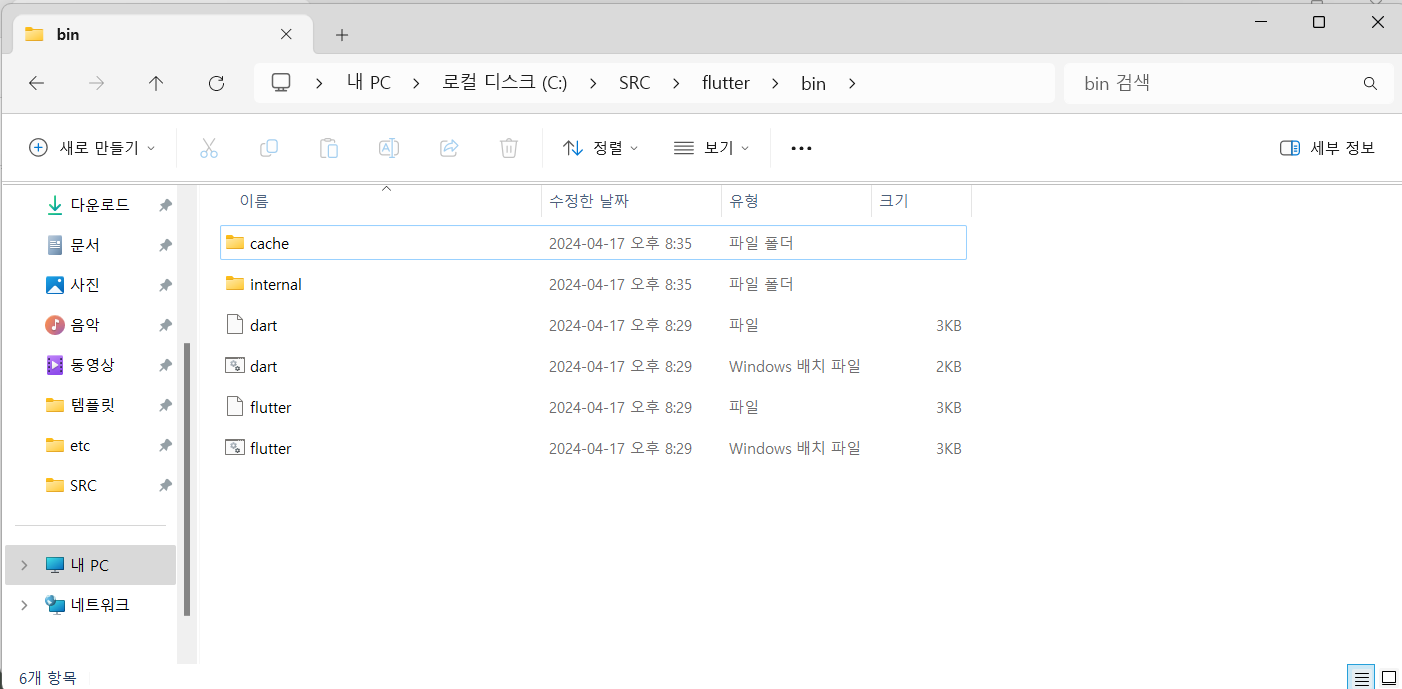
Task: Open the See more ellipsis menu
Action: [x=801, y=148]
